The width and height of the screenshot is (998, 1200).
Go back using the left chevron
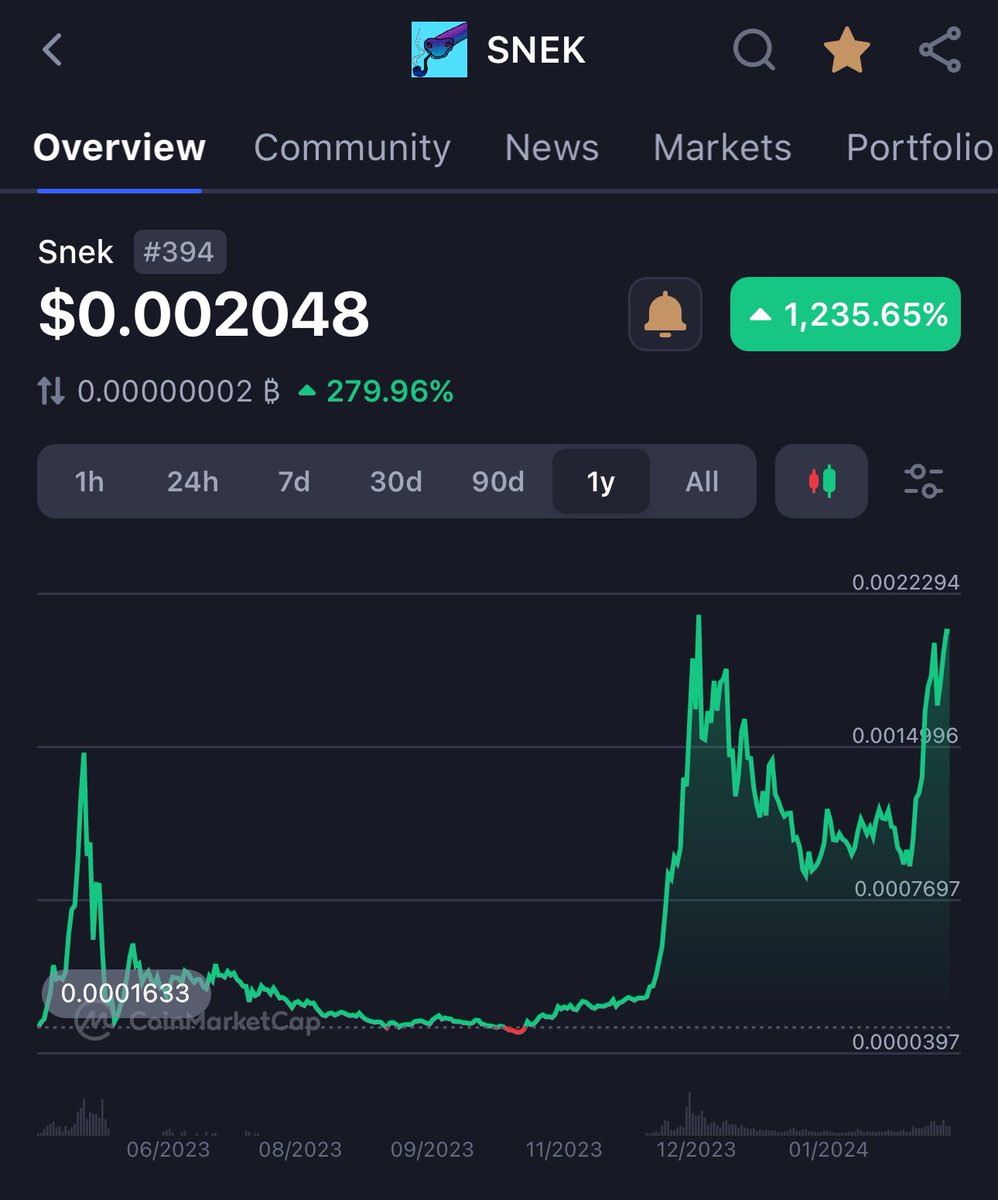(x=52, y=49)
